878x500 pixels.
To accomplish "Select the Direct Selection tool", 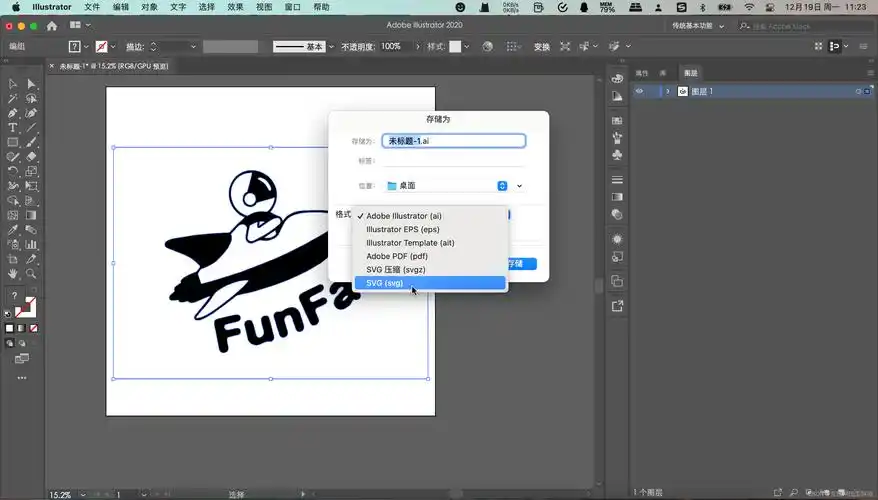I will point(31,85).
